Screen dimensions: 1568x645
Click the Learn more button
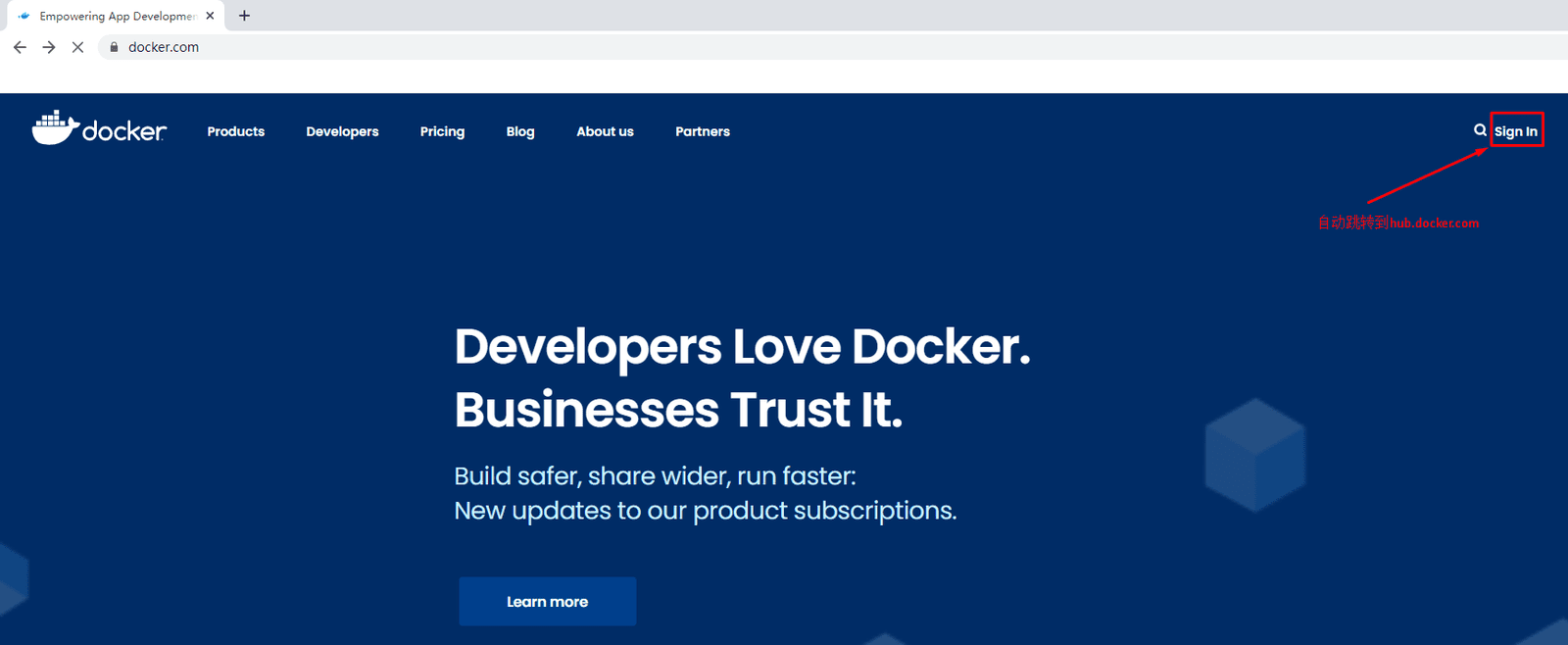click(x=548, y=601)
